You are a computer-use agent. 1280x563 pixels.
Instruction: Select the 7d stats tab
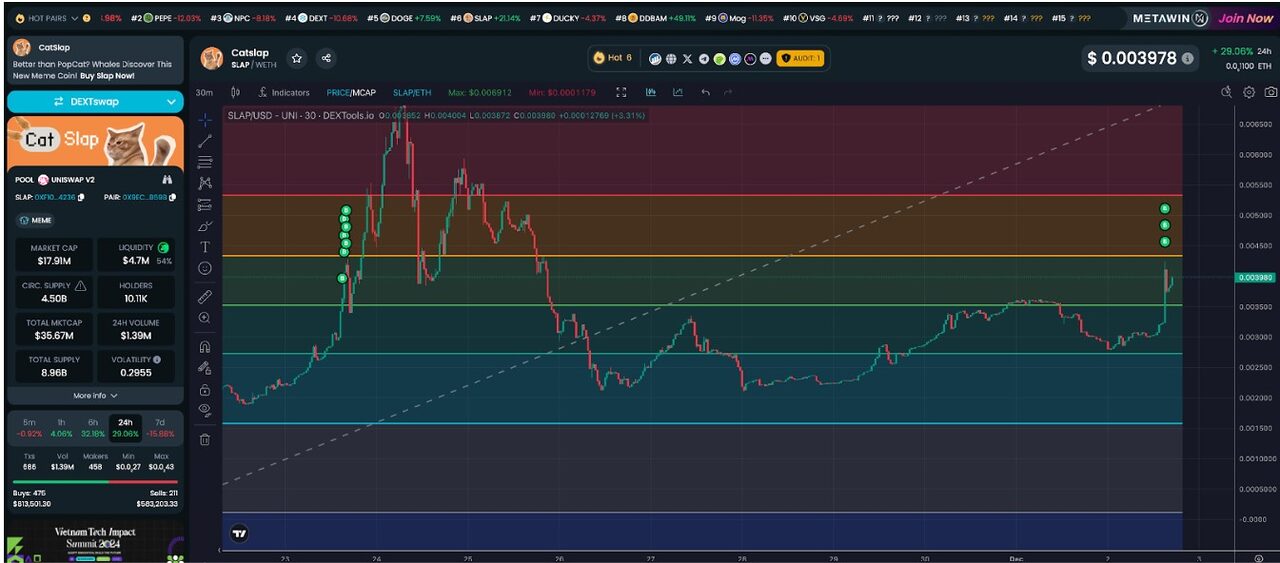pyautogui.click(x=160, y=429)
